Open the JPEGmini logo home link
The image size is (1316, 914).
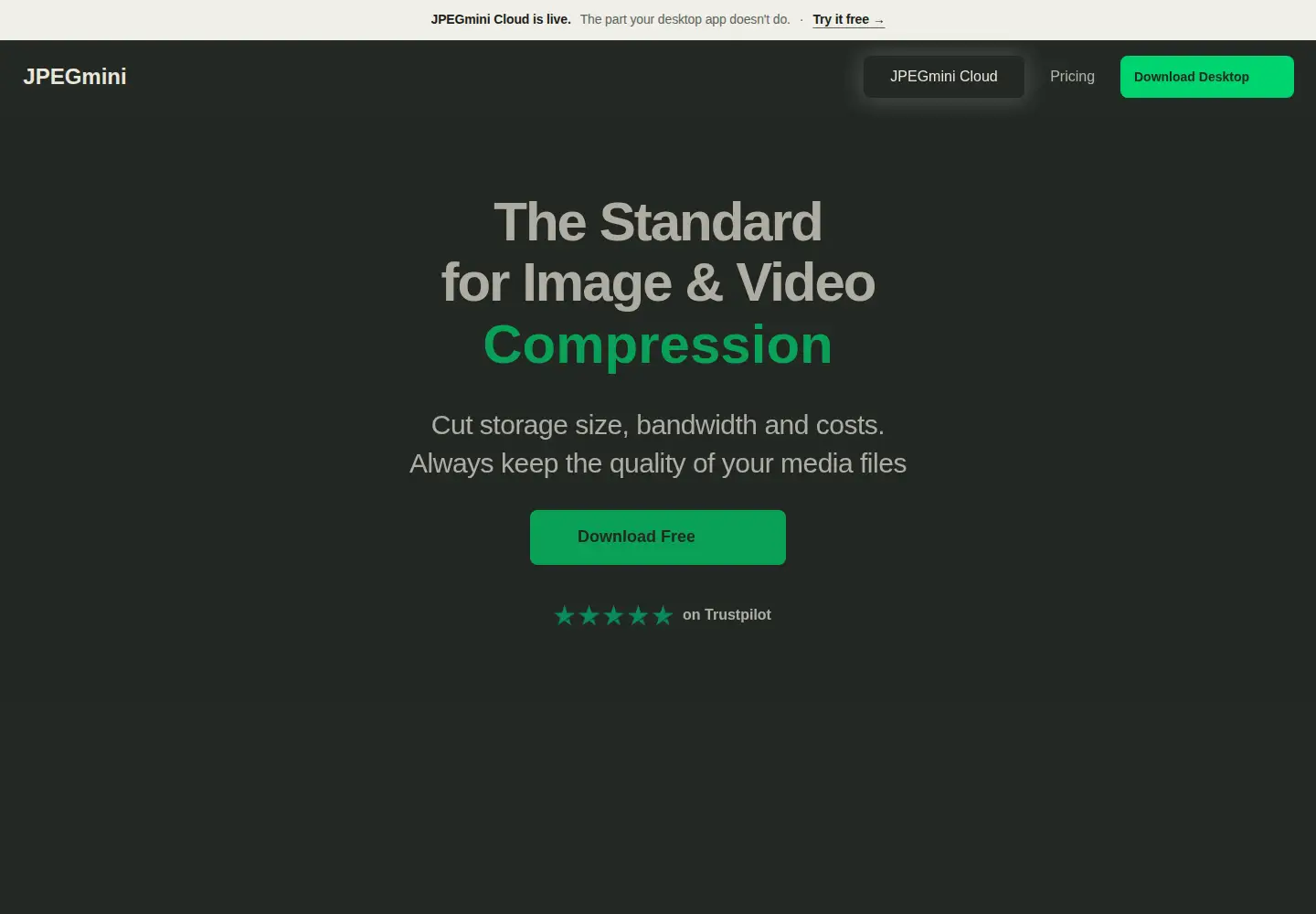[x=75, y=77]
